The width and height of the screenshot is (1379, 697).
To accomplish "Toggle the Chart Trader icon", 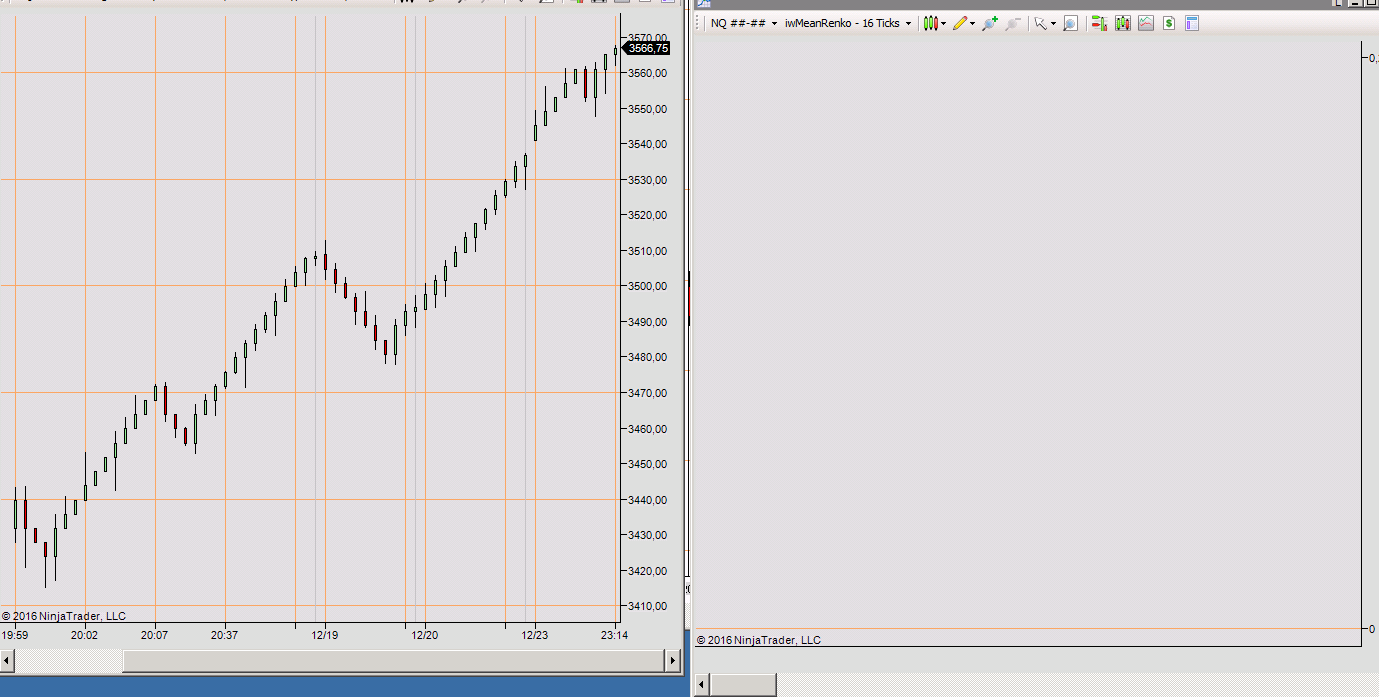I will pyautogui.click(x=1099, y=23).
